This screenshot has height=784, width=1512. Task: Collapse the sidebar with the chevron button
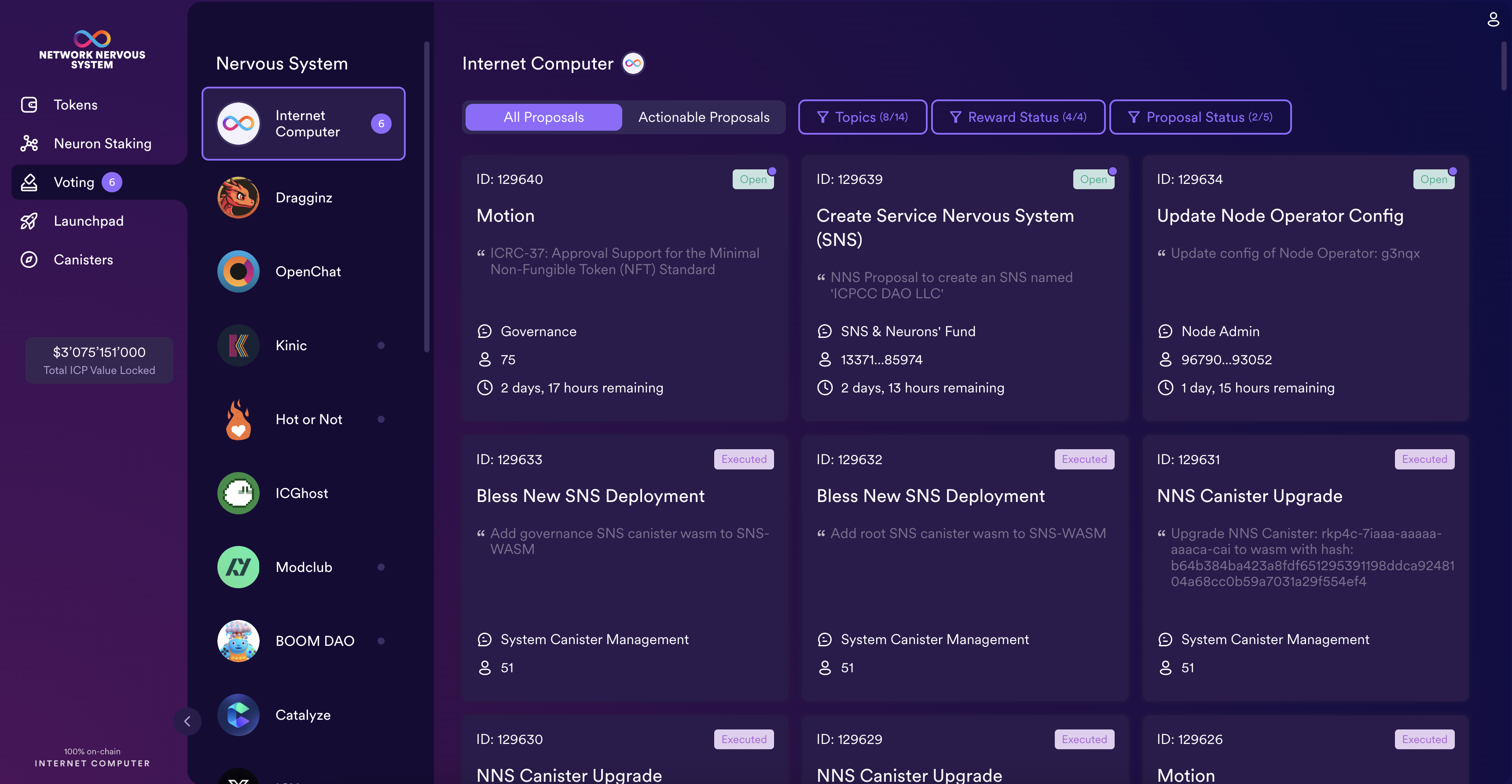pos(187,721)
